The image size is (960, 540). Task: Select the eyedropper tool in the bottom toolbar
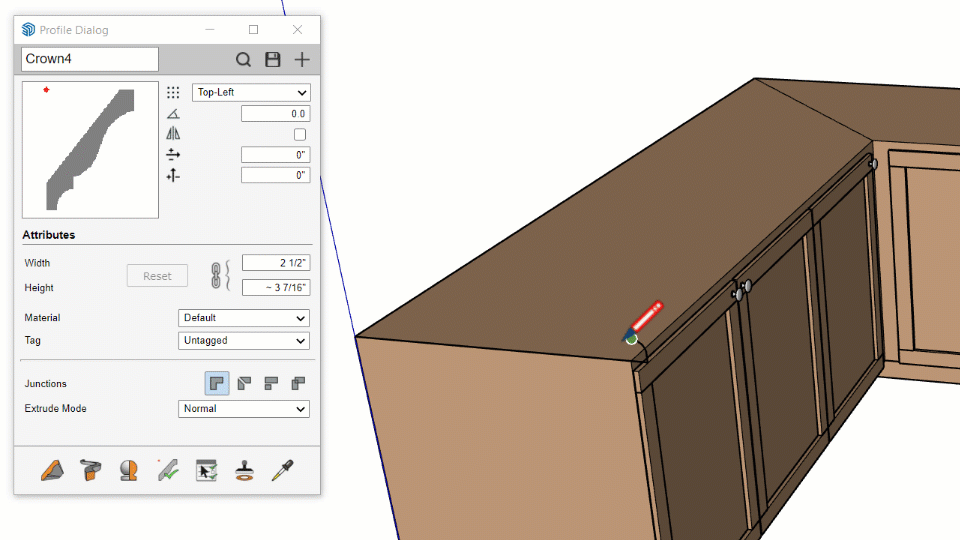click(x=283, y=470)
